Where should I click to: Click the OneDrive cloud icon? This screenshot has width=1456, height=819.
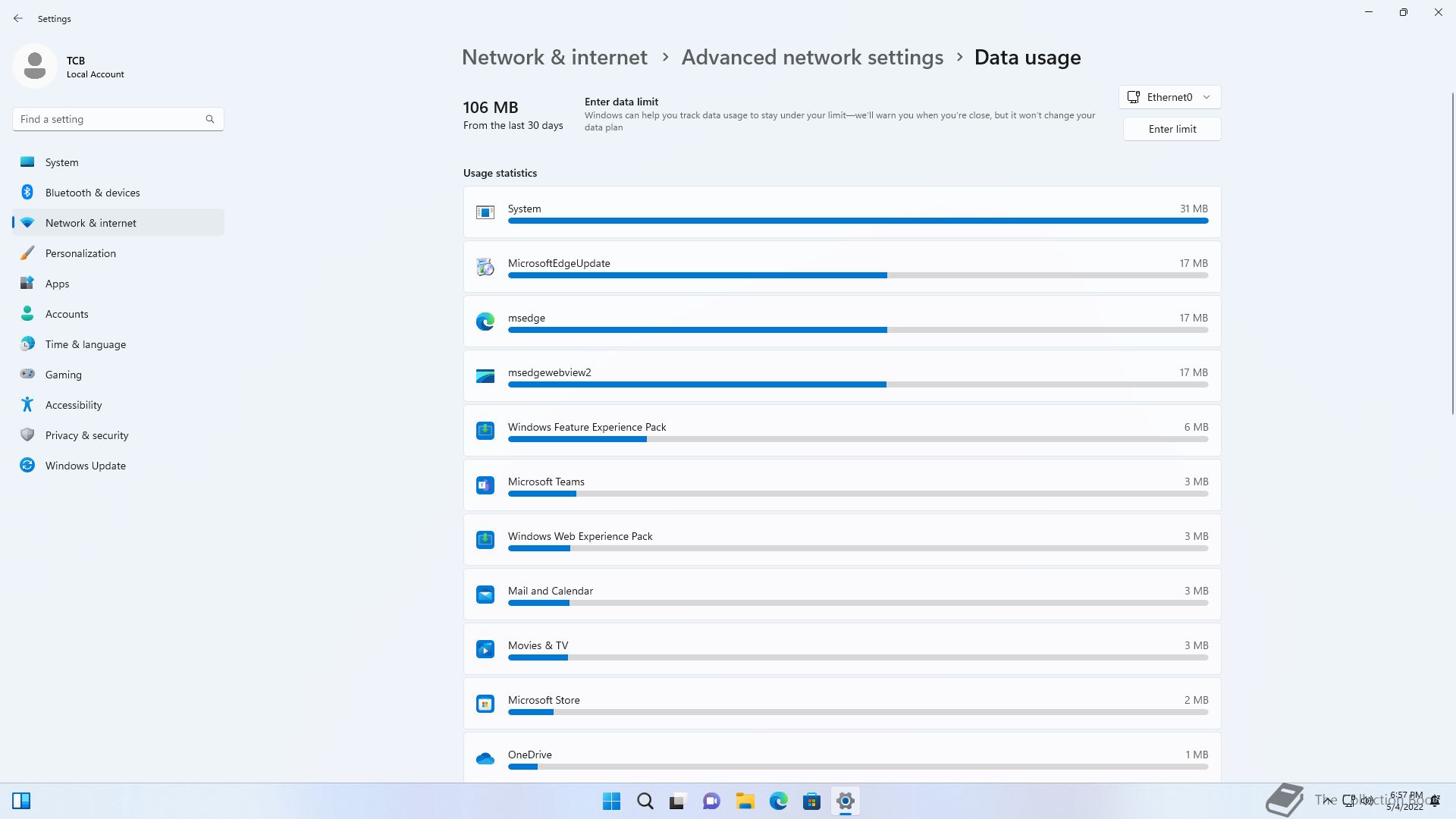point(485,758)
